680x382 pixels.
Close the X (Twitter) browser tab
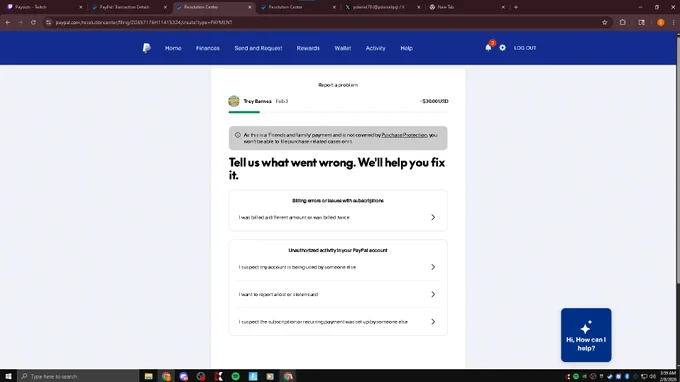click(x=418, y=7)
